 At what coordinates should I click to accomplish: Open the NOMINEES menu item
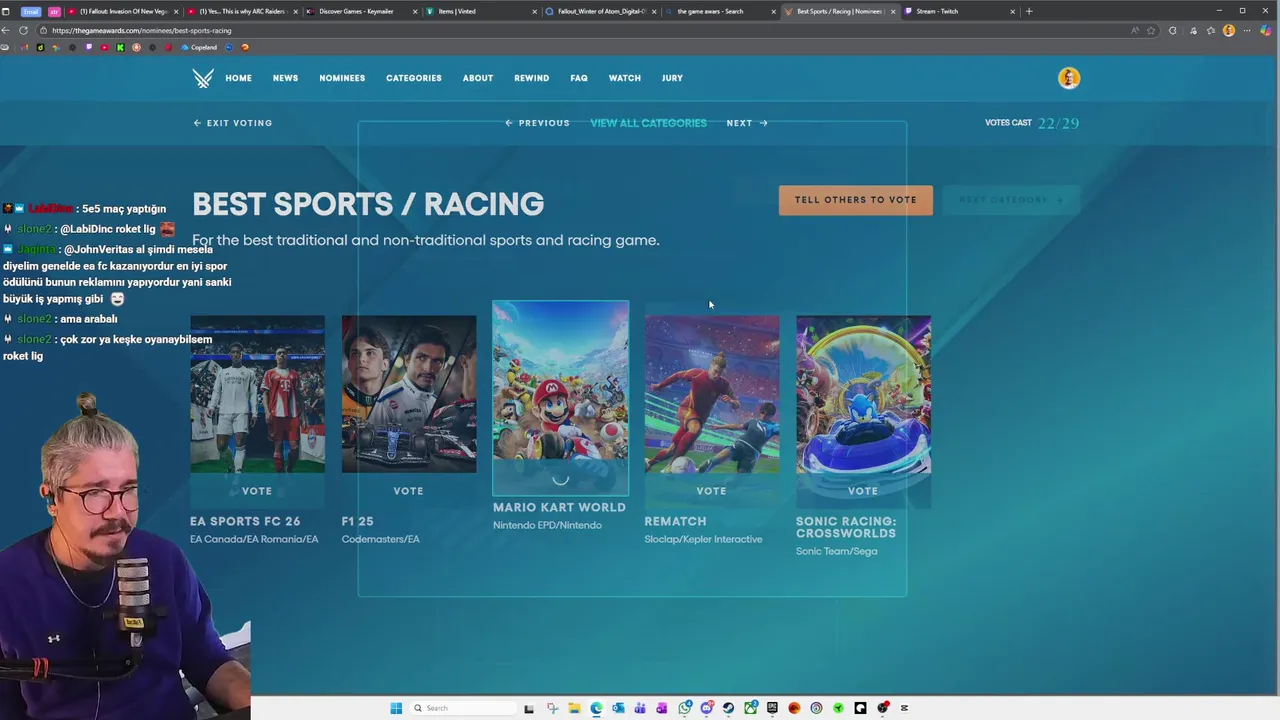click(342, 78)
